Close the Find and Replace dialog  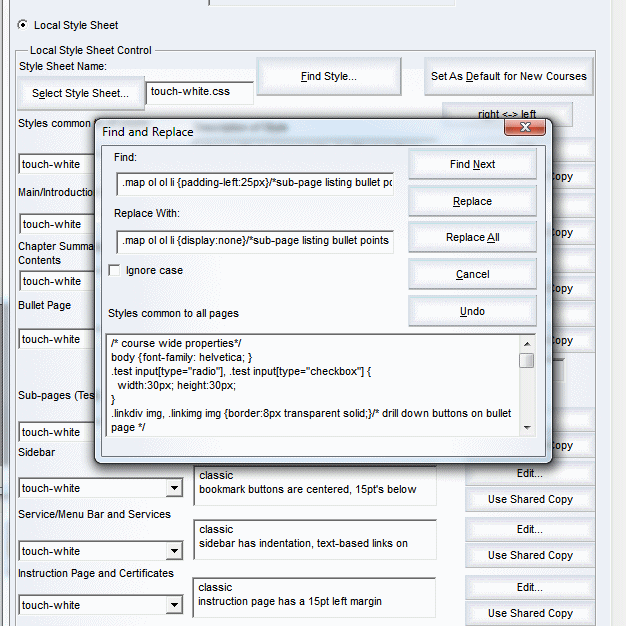coord(525,127)
